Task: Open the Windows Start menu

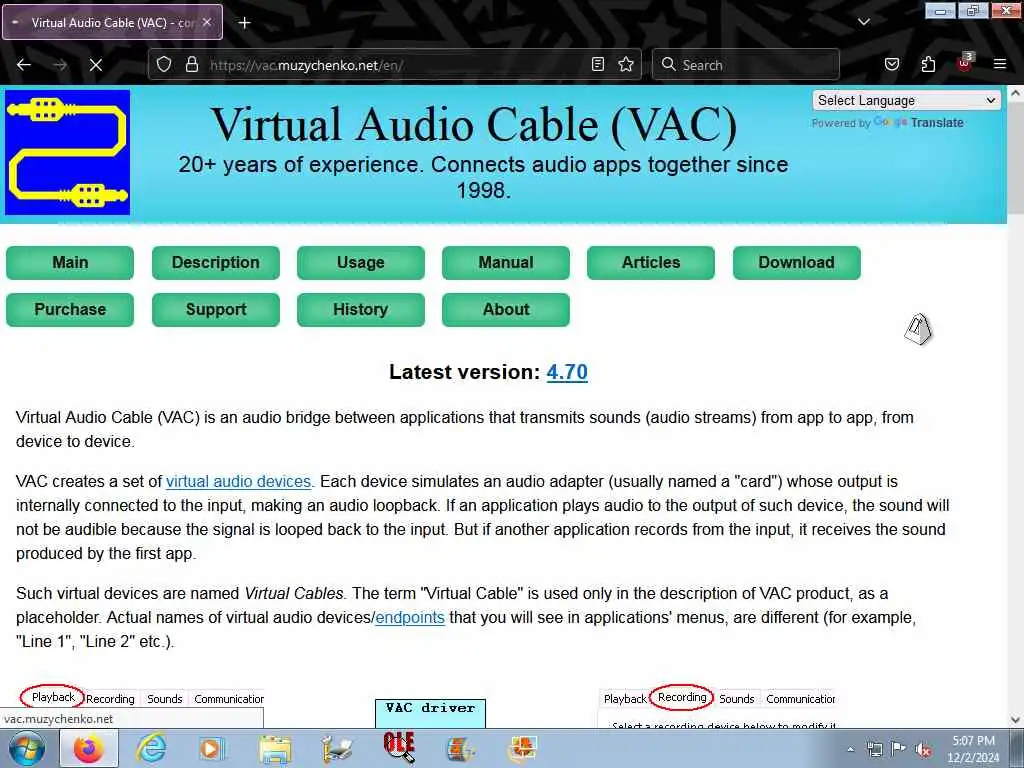Action: pos(27,748)
